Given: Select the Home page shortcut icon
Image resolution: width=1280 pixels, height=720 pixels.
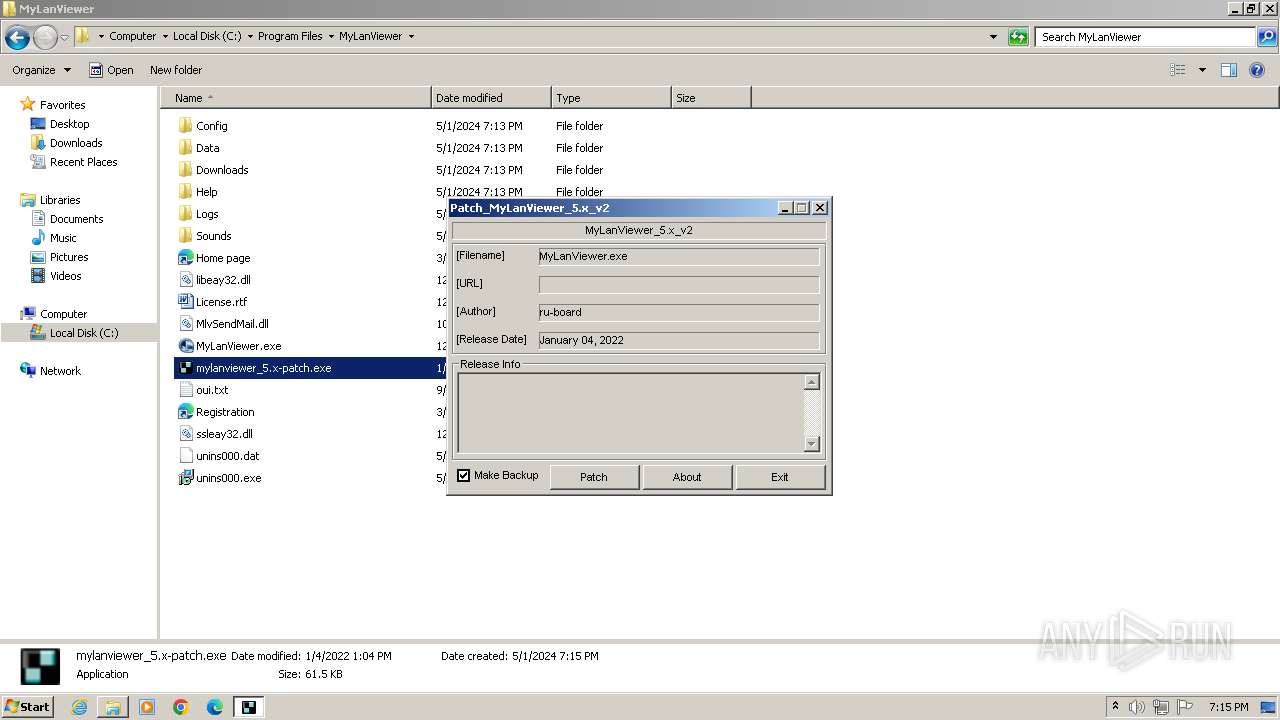Looking at the screenshot, I should click(185, 258).
